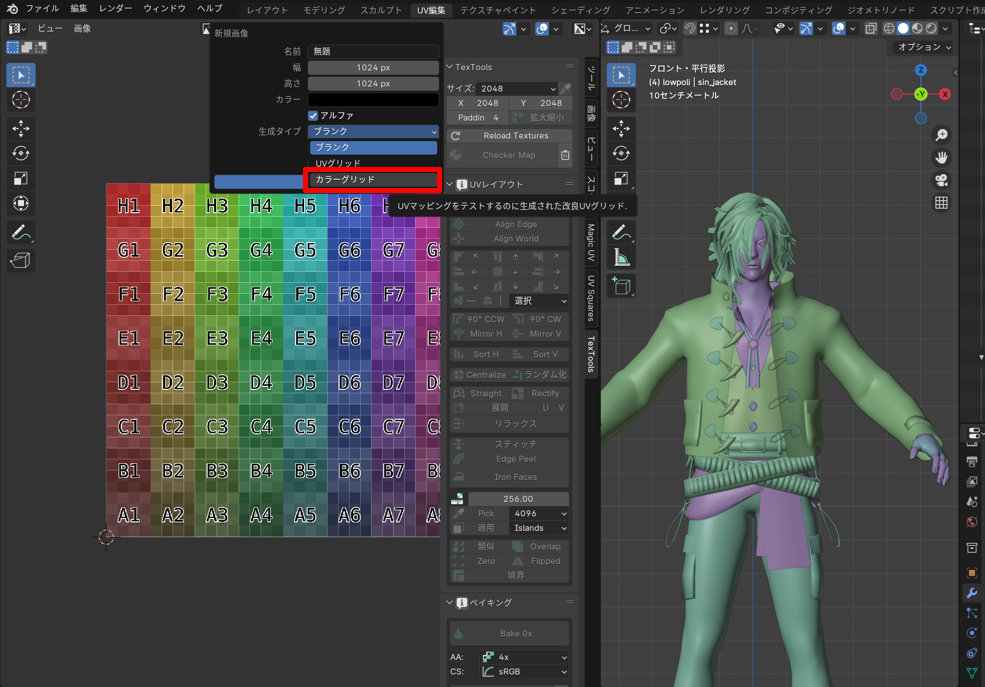Click the Blender logo in menu bar

click(12, 9)
